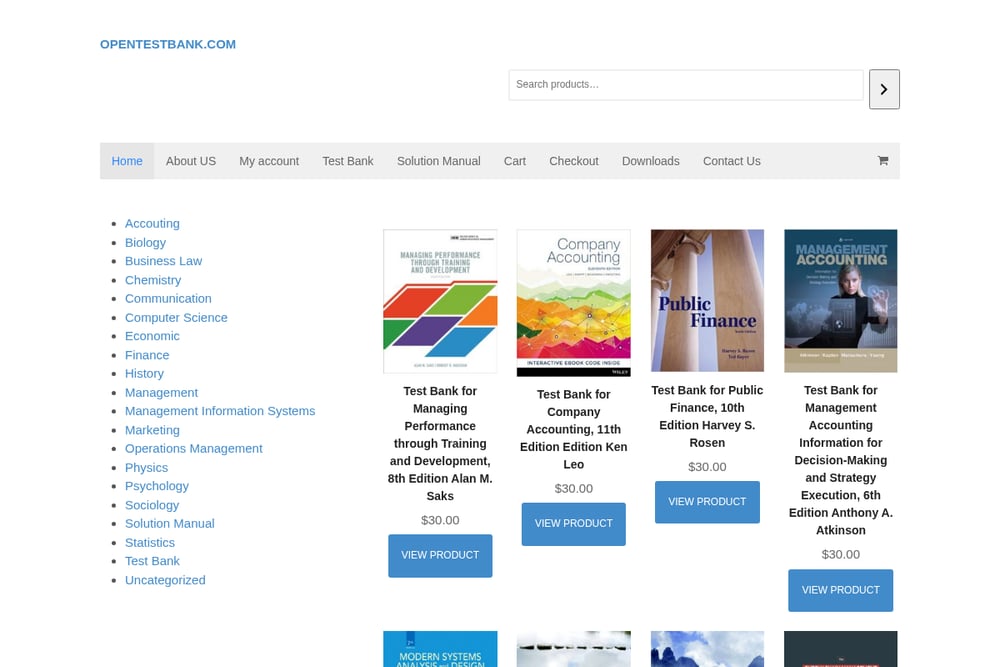Open the About US menu item
The width and height of the screenshot is (1000, 667).
(191, 161)
